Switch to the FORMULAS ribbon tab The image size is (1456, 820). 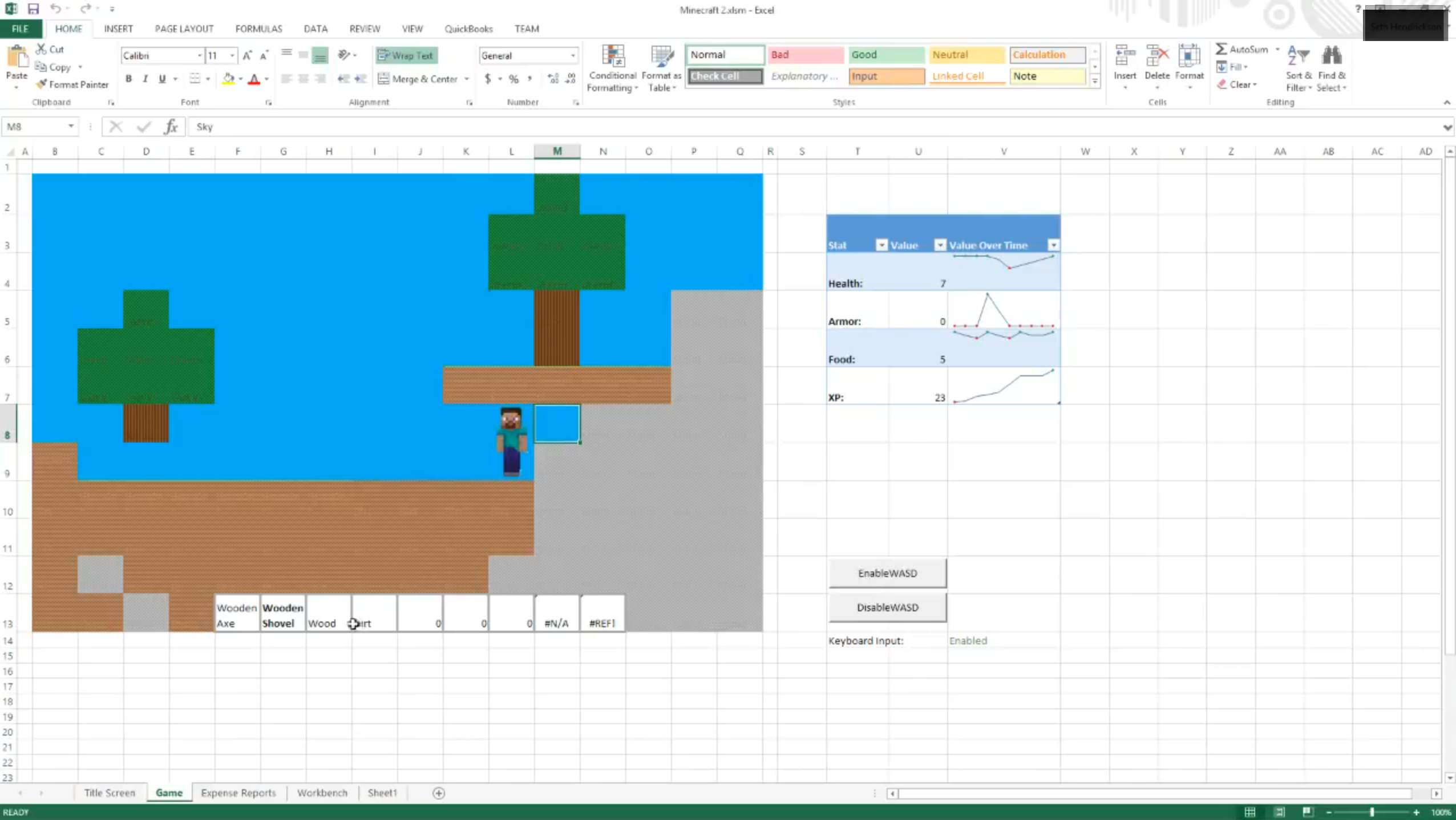coord(258,29)
